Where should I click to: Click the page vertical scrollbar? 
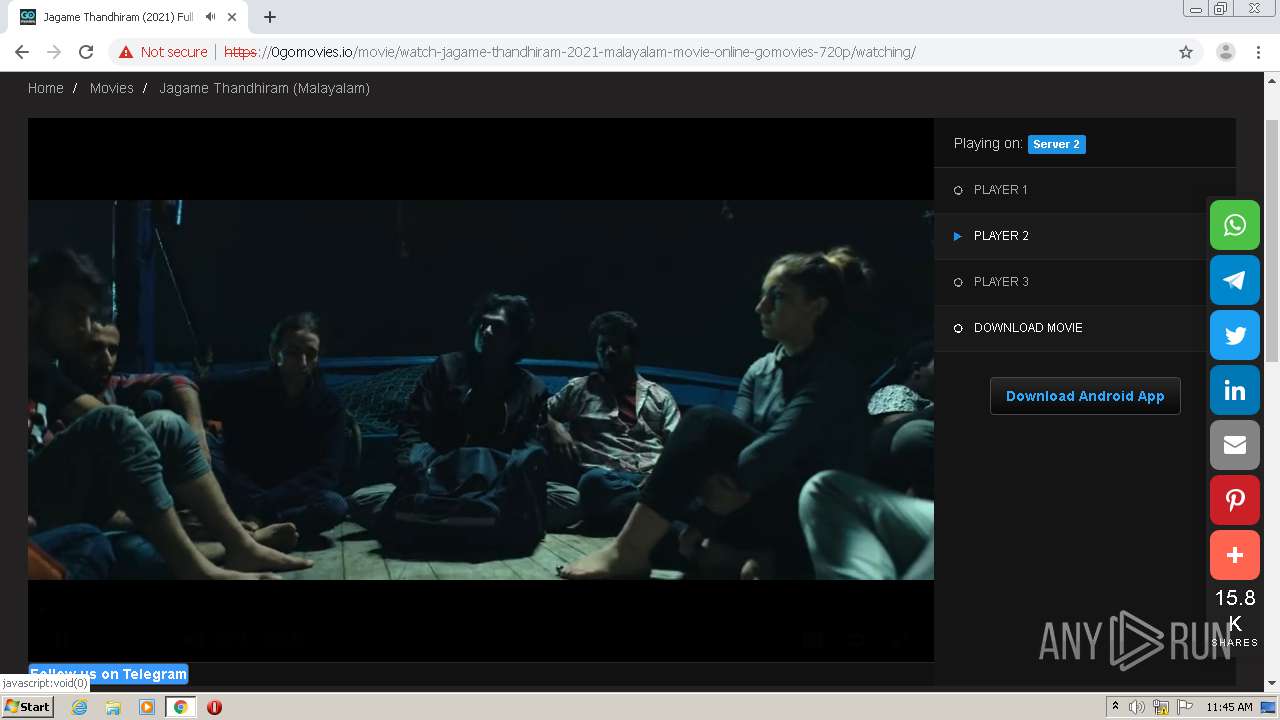click(1272, 240)
